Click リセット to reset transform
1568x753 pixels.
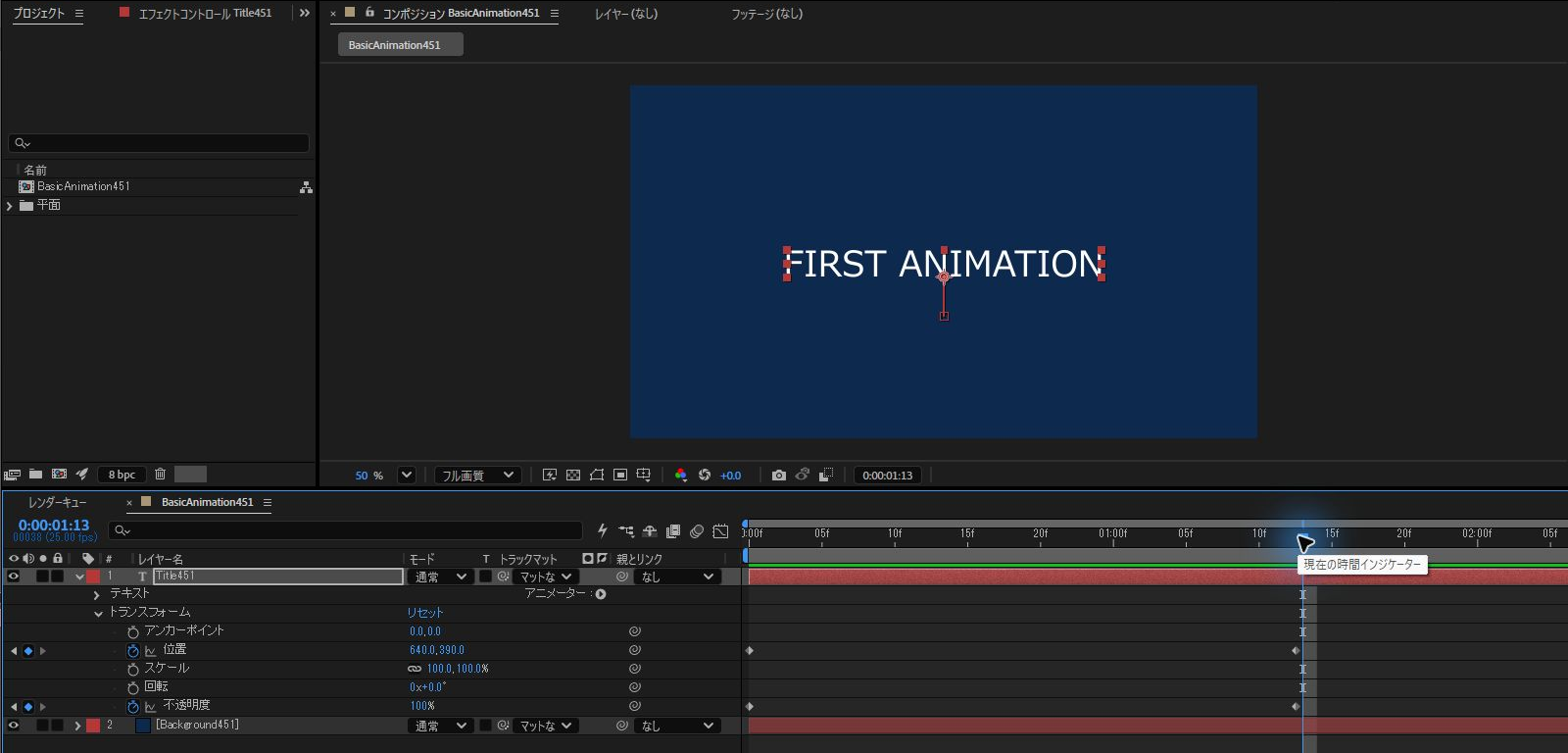coord(425,613)
